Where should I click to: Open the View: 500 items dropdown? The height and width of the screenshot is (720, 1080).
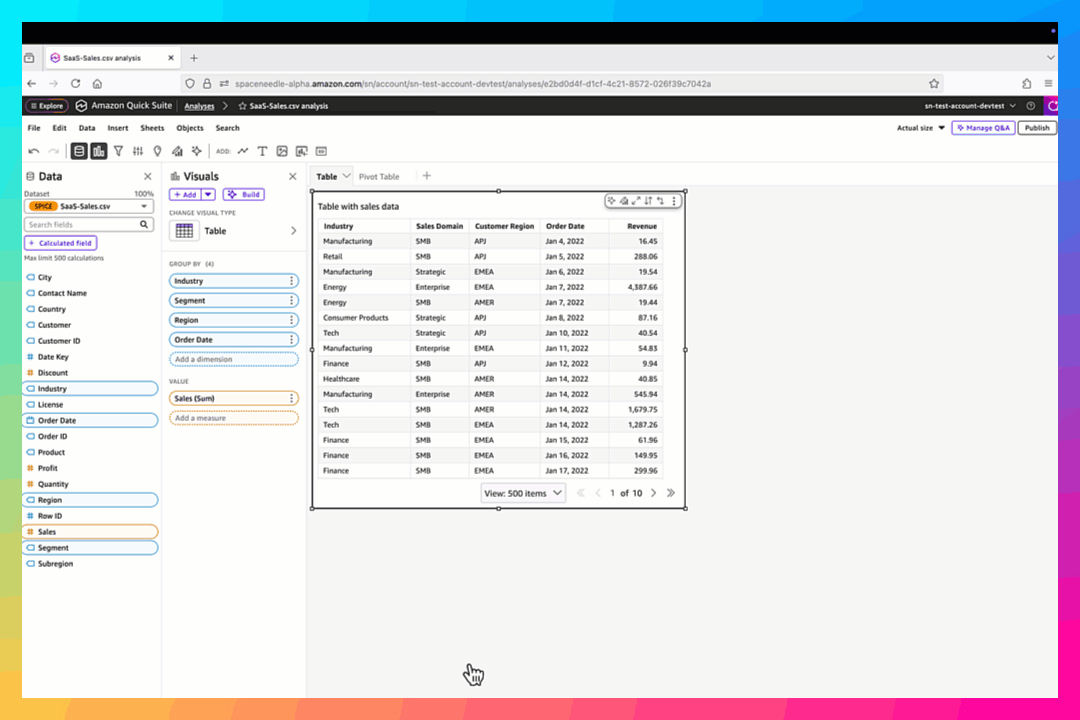click(x=522, y=493)
